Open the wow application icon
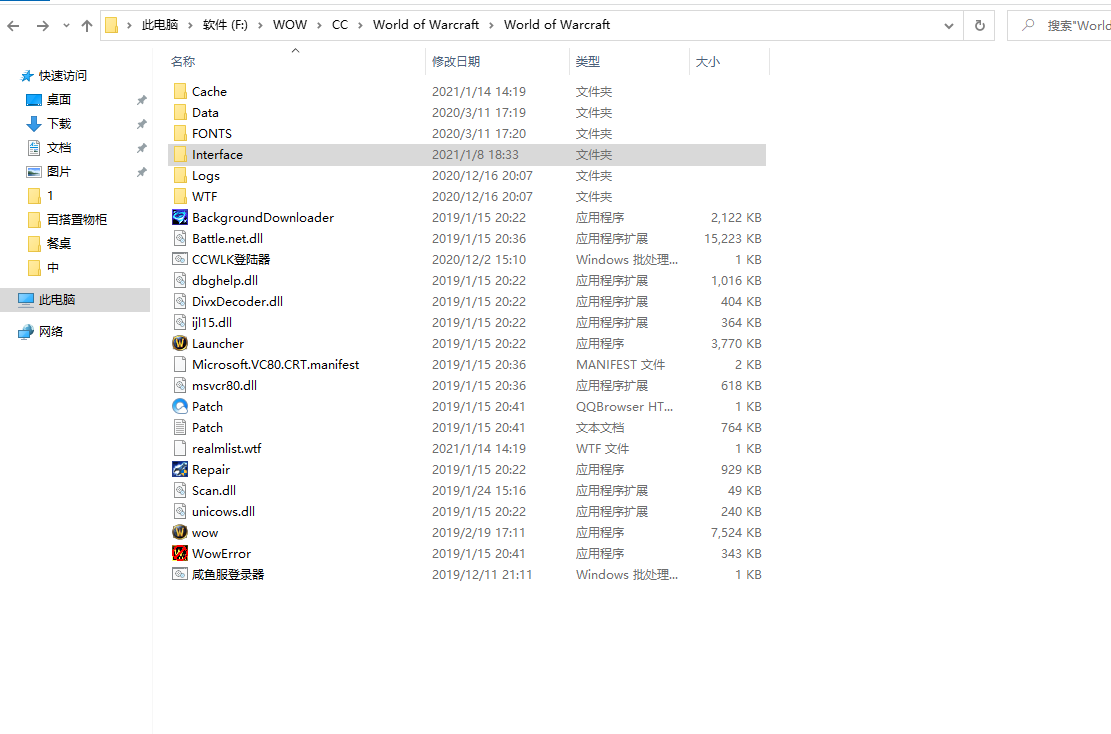1111x734 pixels. [180, 533]
